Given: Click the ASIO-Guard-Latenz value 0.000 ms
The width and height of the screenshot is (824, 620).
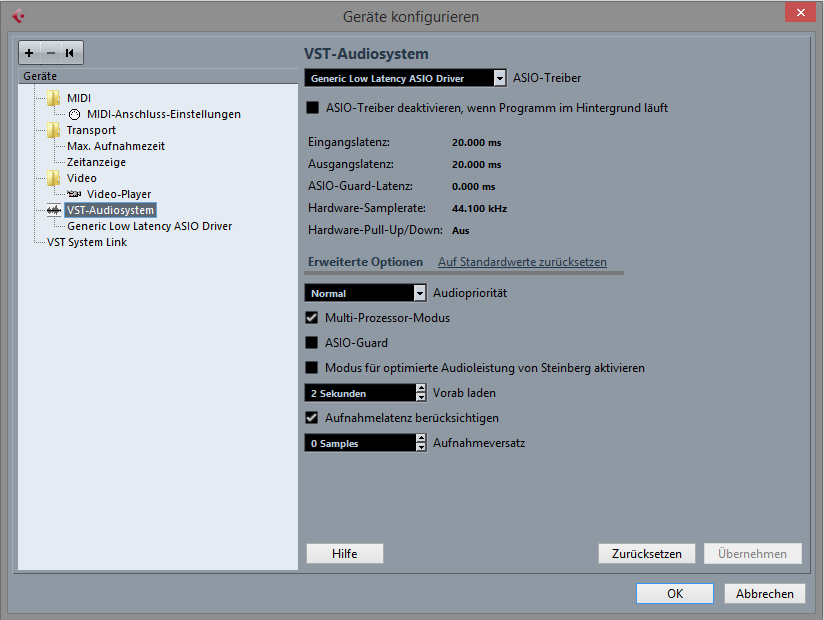Looking at the screenshot, I should click(473, 187).
